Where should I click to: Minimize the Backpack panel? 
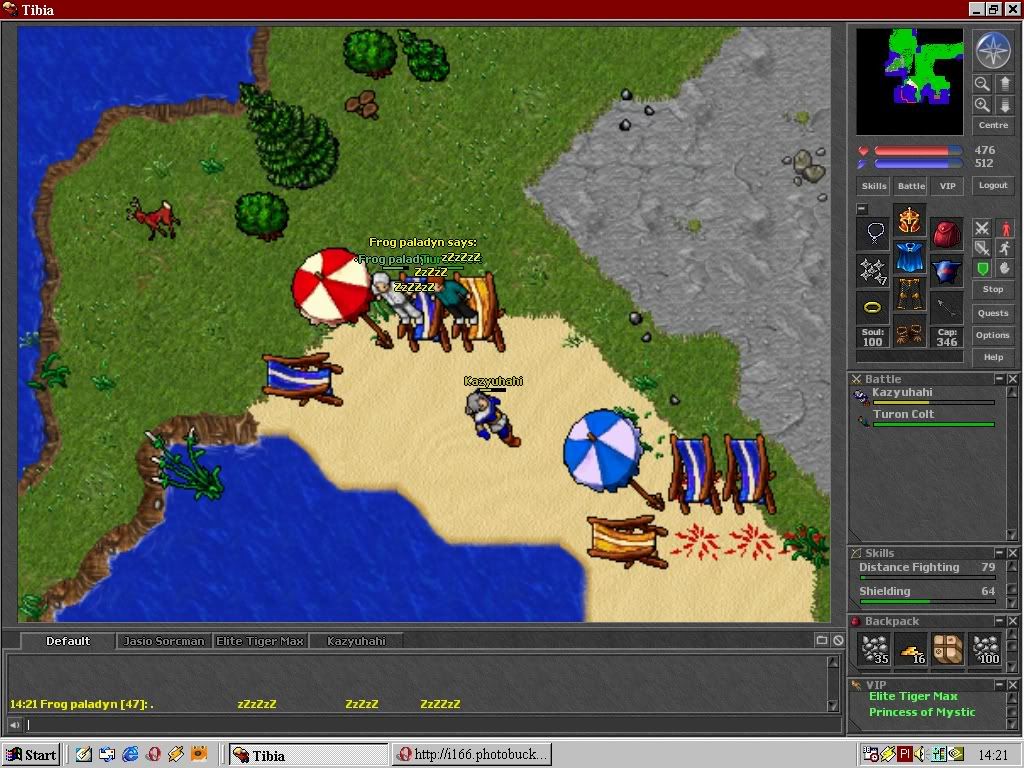pos(999,621)
